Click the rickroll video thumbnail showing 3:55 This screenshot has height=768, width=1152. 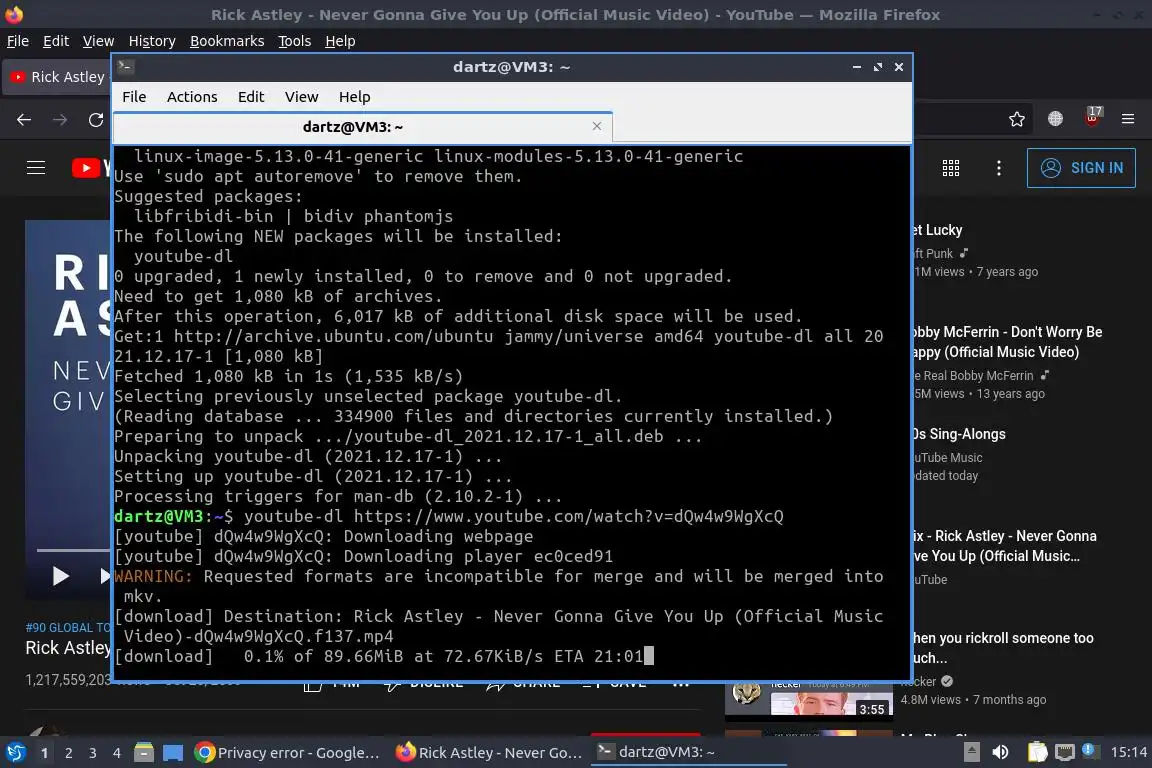pyautogui.click(x=809, y=699)
